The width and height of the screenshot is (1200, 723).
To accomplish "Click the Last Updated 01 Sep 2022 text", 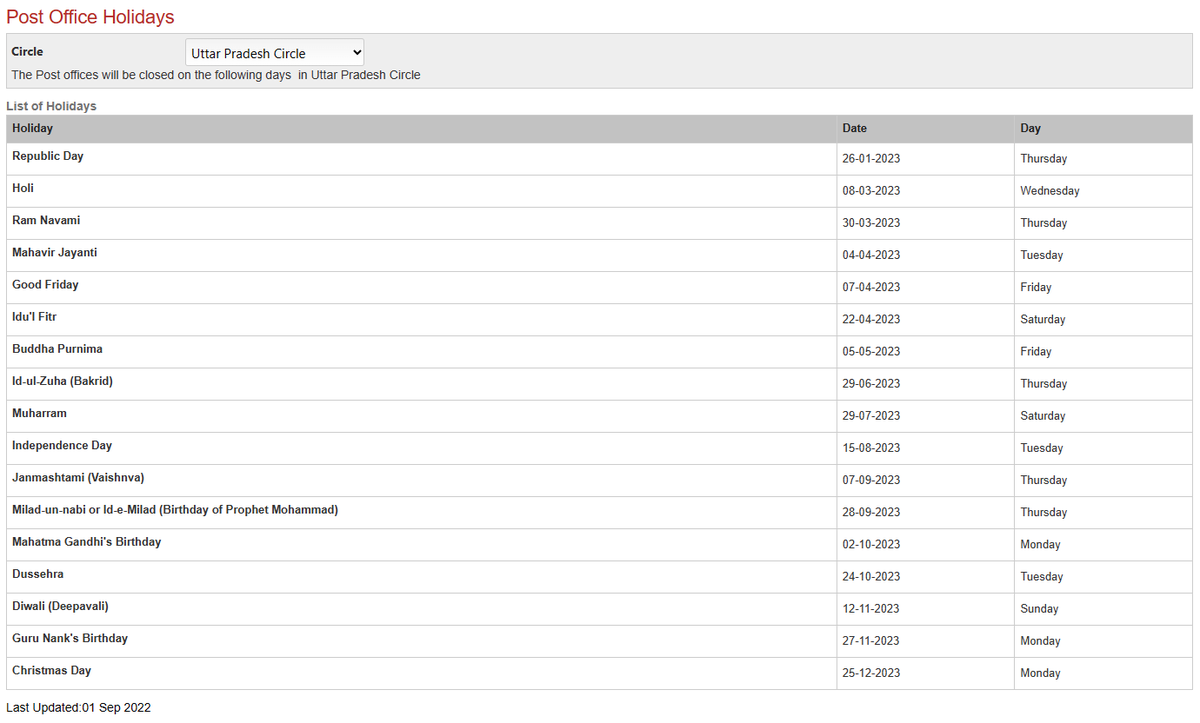I will click(79, 707).
